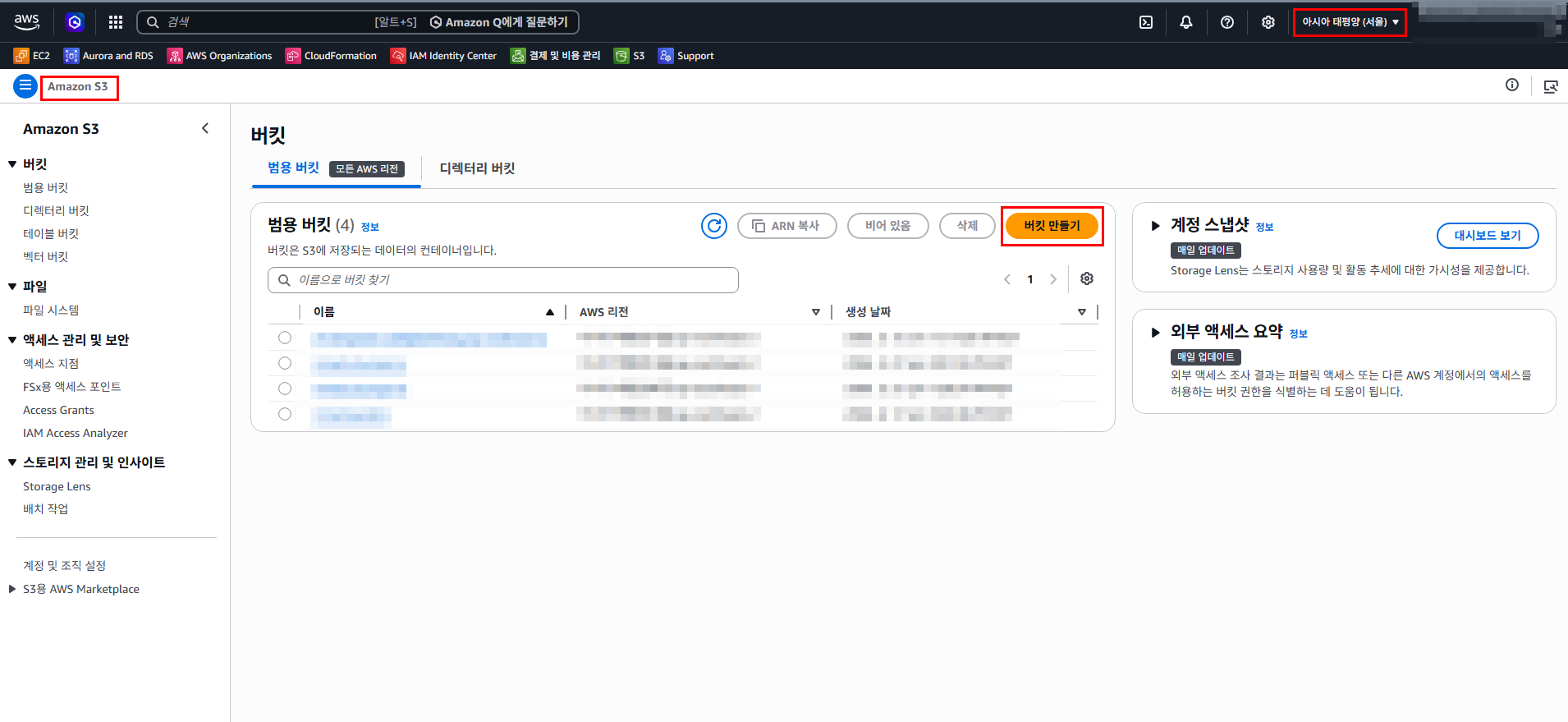Open 벡터 버킷 in the sidebar
Image resolution: width=1568 pixels, height=722 pixels.
[x=46, y=257]
